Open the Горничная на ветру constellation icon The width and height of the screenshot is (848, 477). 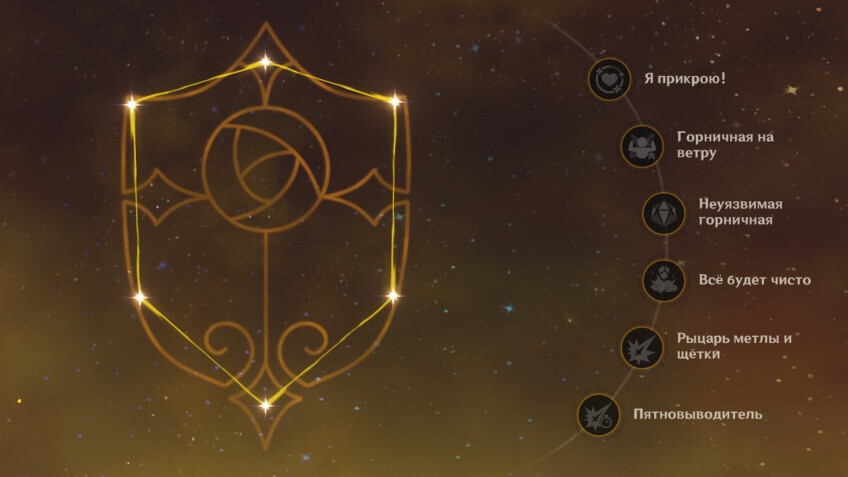point(641,147)
